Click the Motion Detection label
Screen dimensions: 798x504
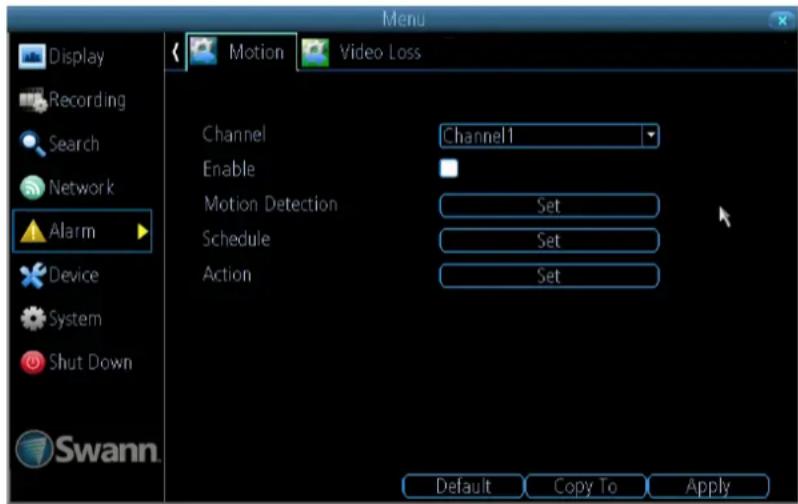click(271, 204)
